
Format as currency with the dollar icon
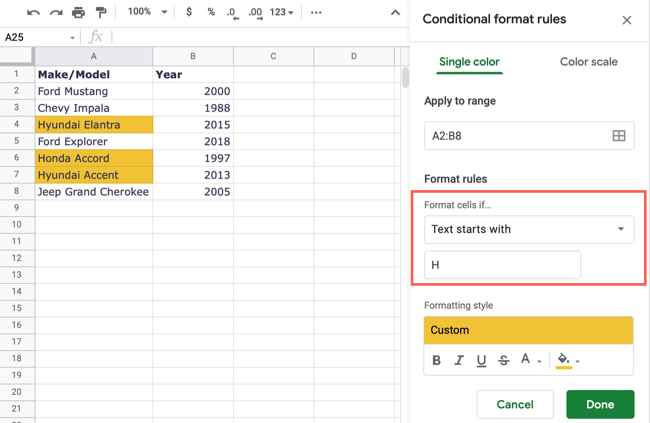tap(189, 13)
